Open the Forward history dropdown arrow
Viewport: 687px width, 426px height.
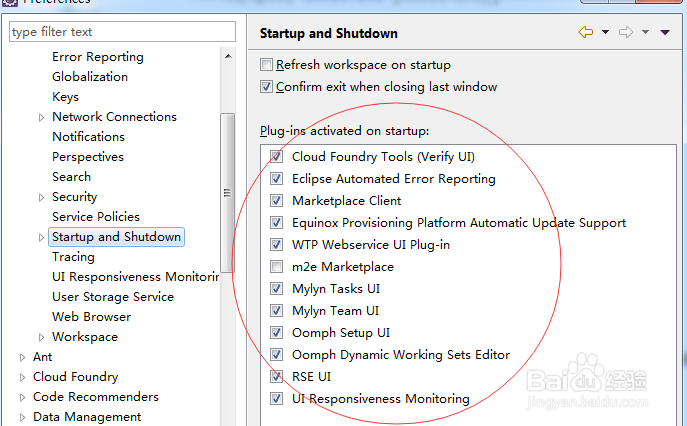645,32
